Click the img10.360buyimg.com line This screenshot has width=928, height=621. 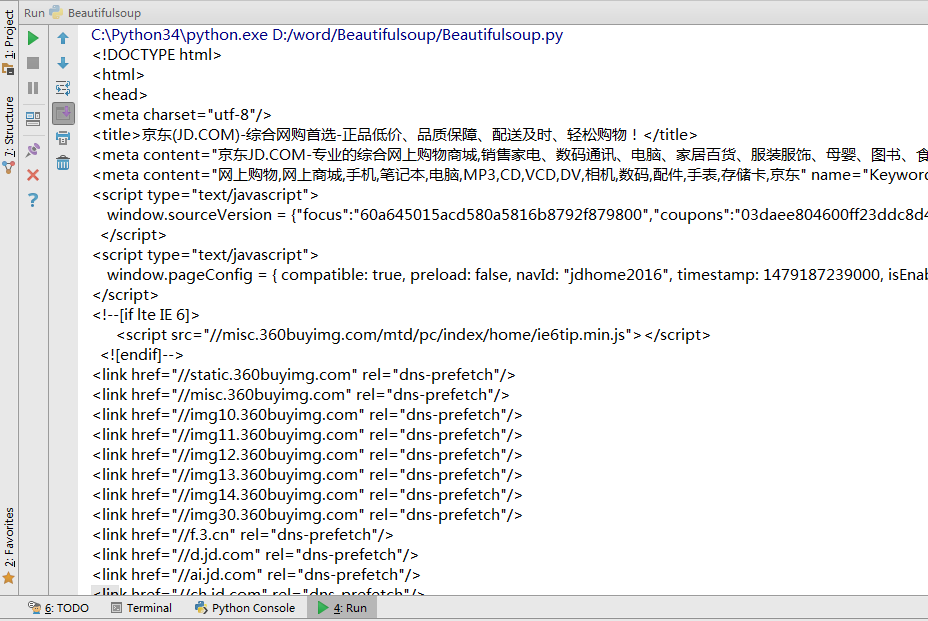tap(307, 415)
